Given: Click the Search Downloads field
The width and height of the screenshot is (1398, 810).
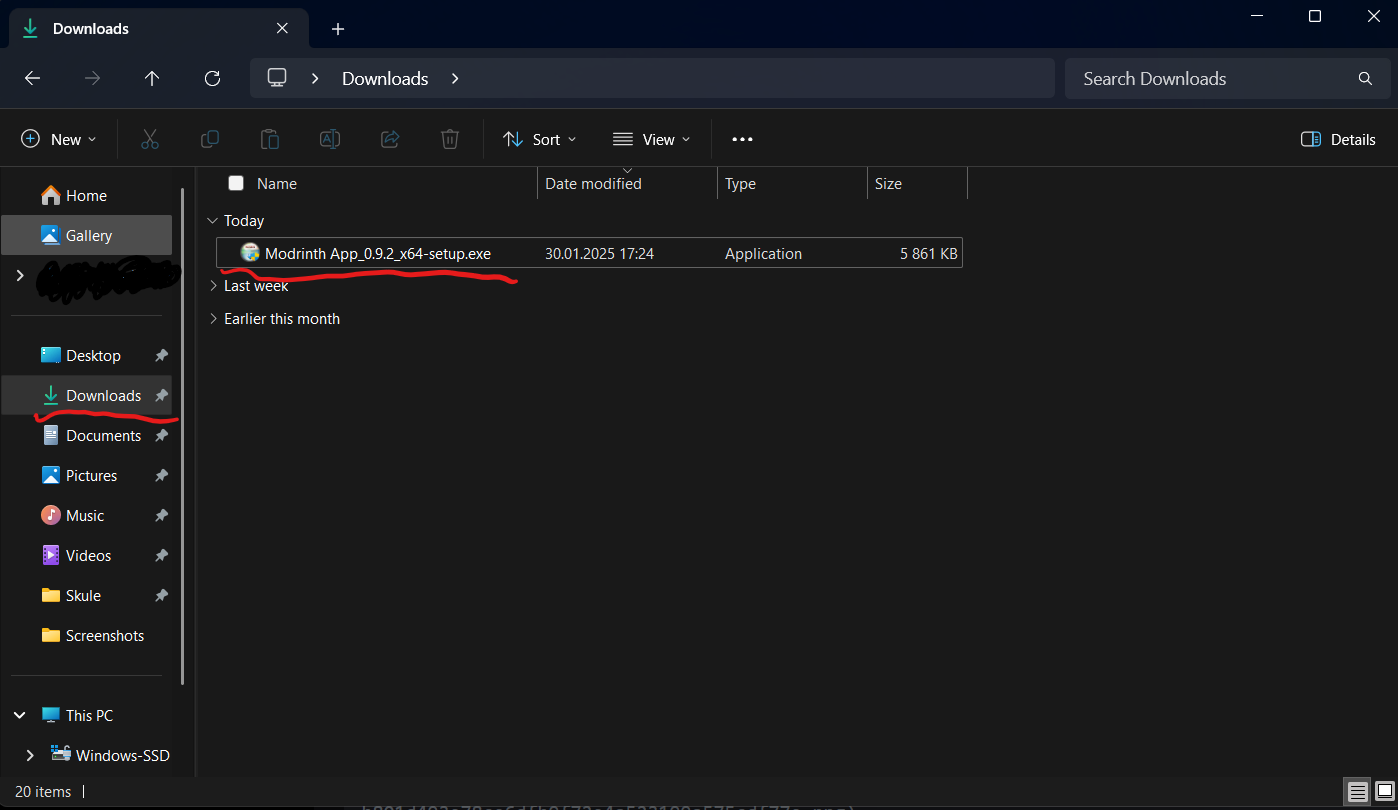Looking at the screenshot, I should pyautogui.click(x=1228, y=78).
